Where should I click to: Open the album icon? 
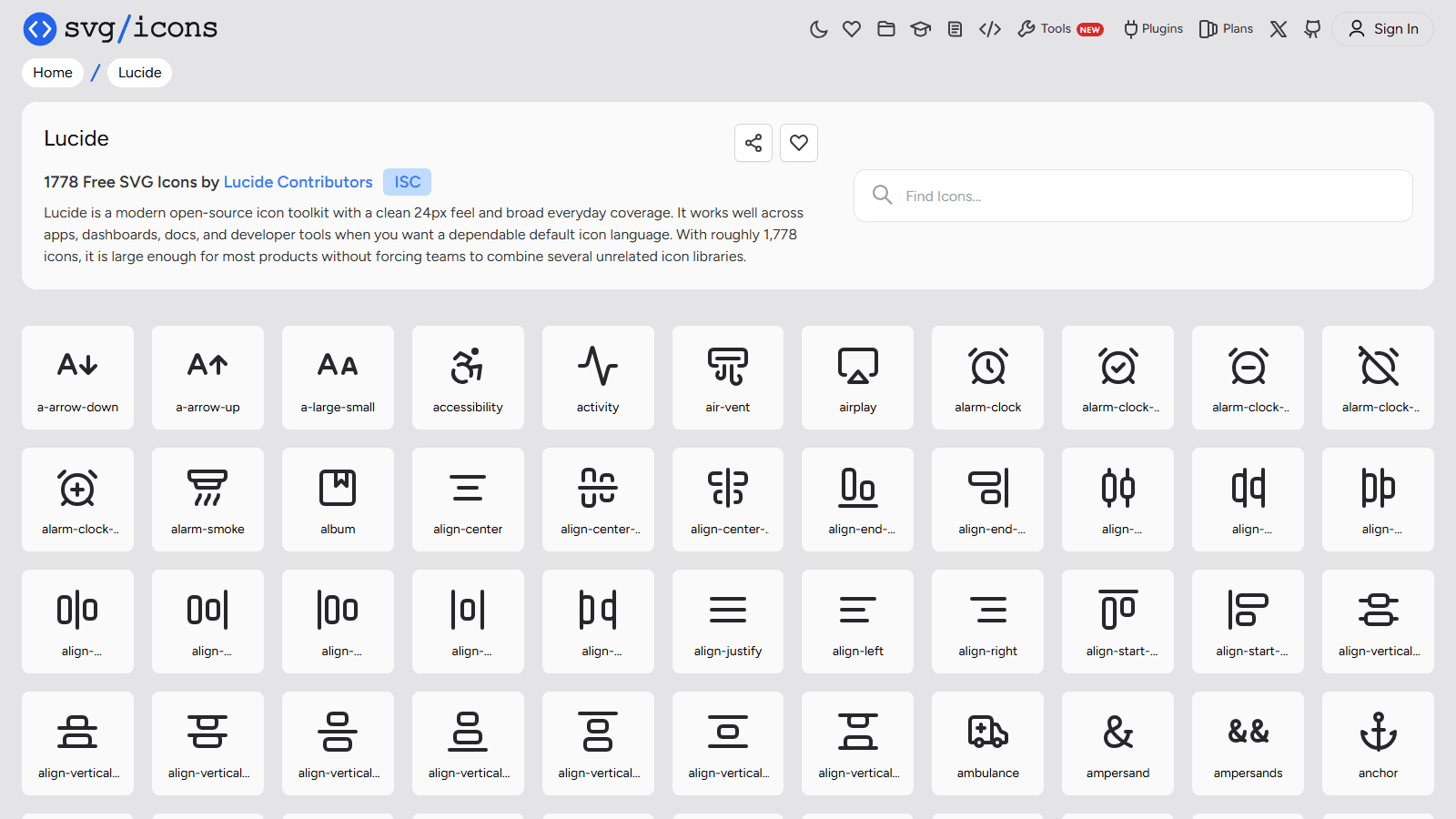click(x=338, y=500)
